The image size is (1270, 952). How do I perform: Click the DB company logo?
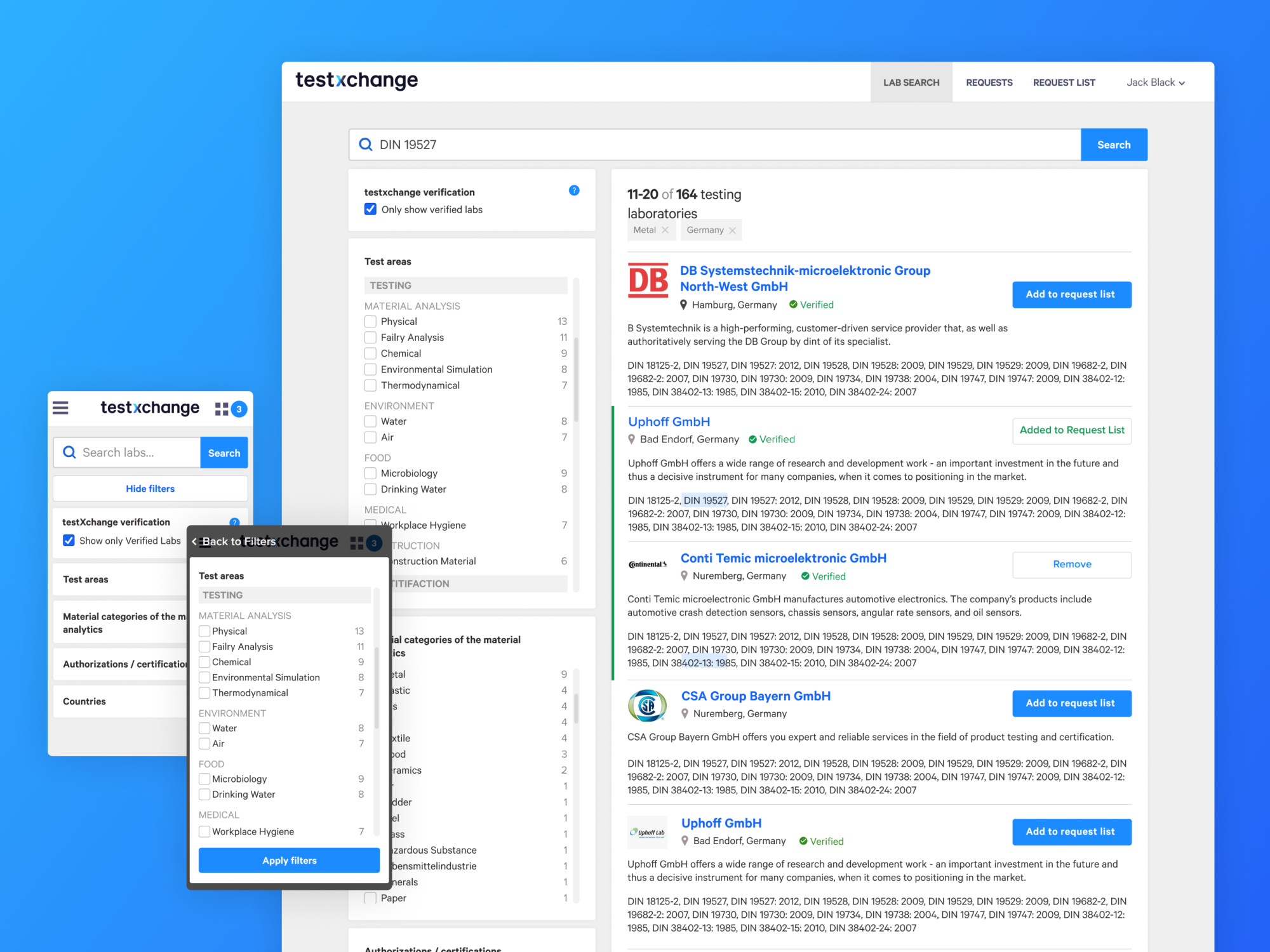click(x=648, y=281)
